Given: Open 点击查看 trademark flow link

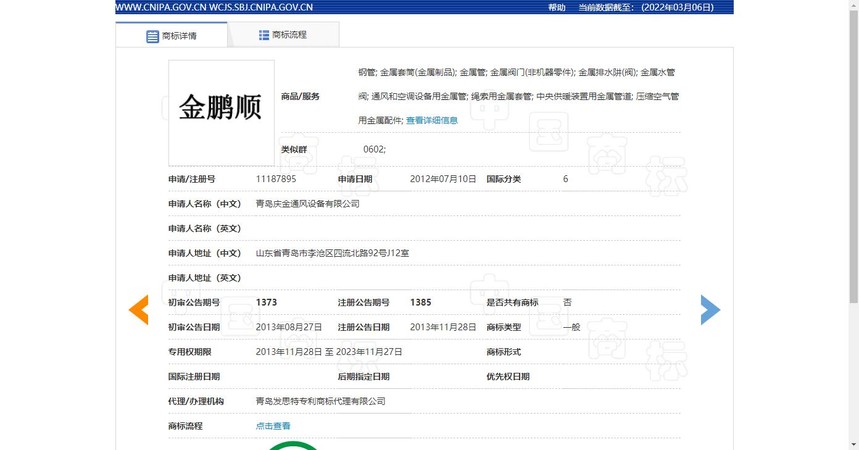Looking at the screenshot, I should pos(273,426).
